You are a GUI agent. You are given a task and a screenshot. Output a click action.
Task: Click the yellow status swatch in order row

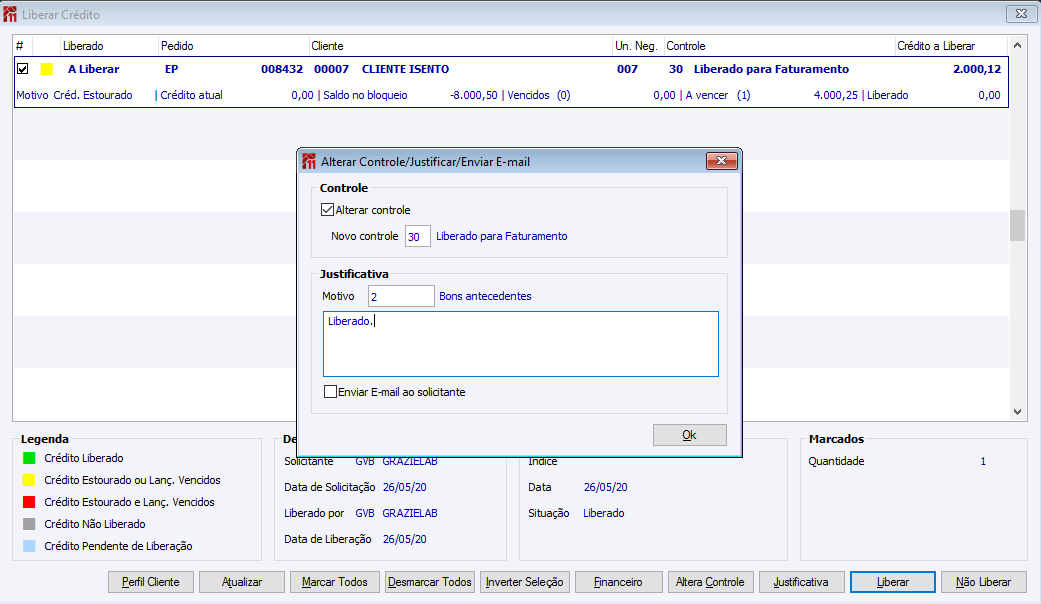pos(46,69)
